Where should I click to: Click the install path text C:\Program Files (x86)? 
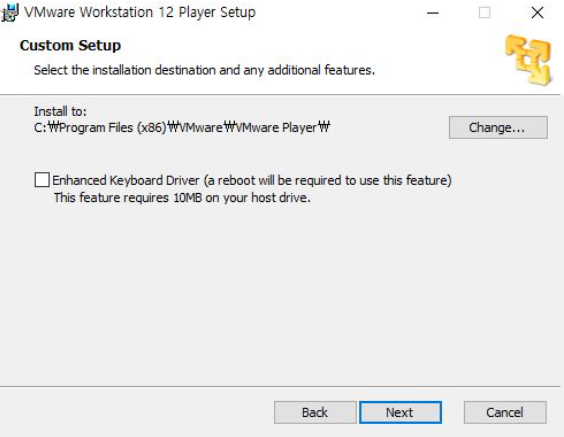(182, 127)
